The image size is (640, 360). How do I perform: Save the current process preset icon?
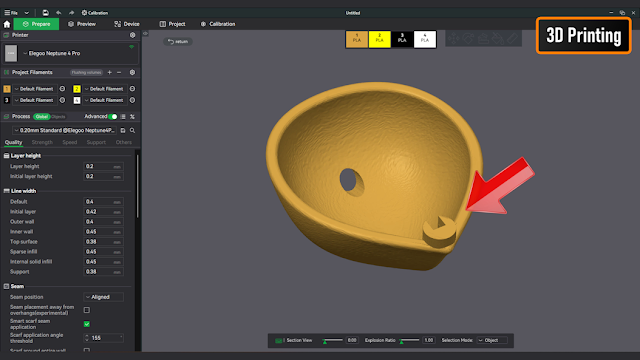(123, 131)
